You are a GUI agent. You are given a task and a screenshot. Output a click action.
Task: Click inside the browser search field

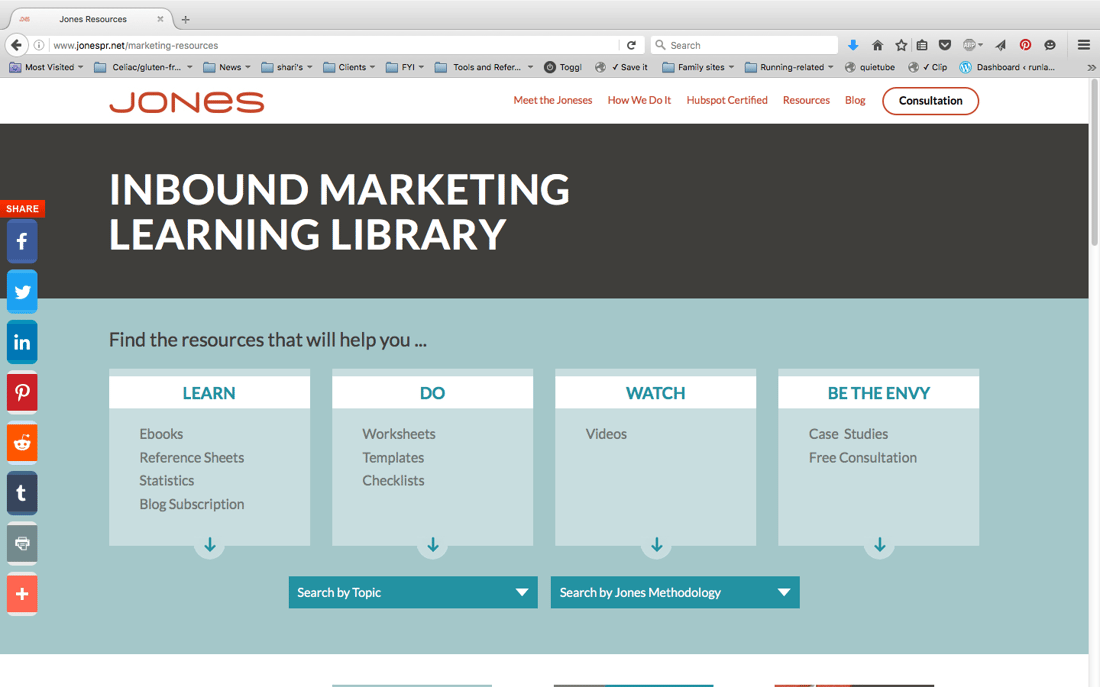point(744,45)
